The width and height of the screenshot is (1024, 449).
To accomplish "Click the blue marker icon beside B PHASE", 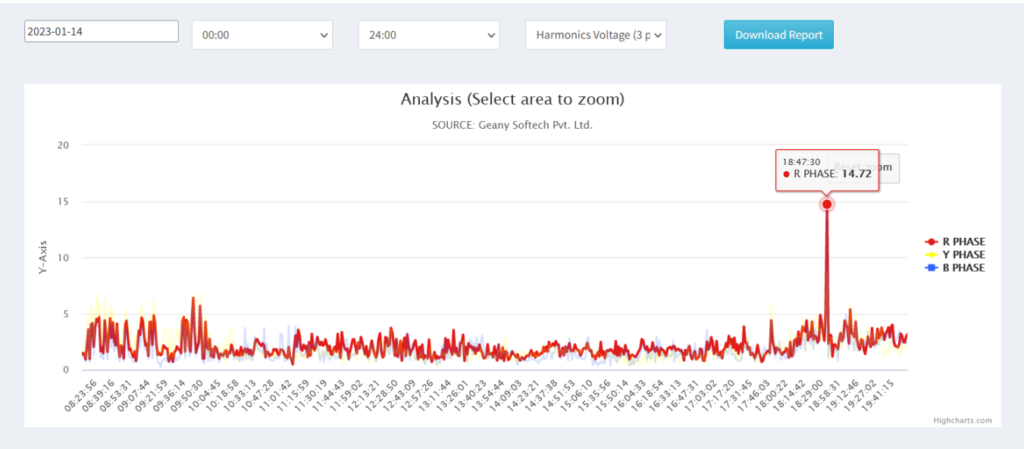I will [931, 268].
